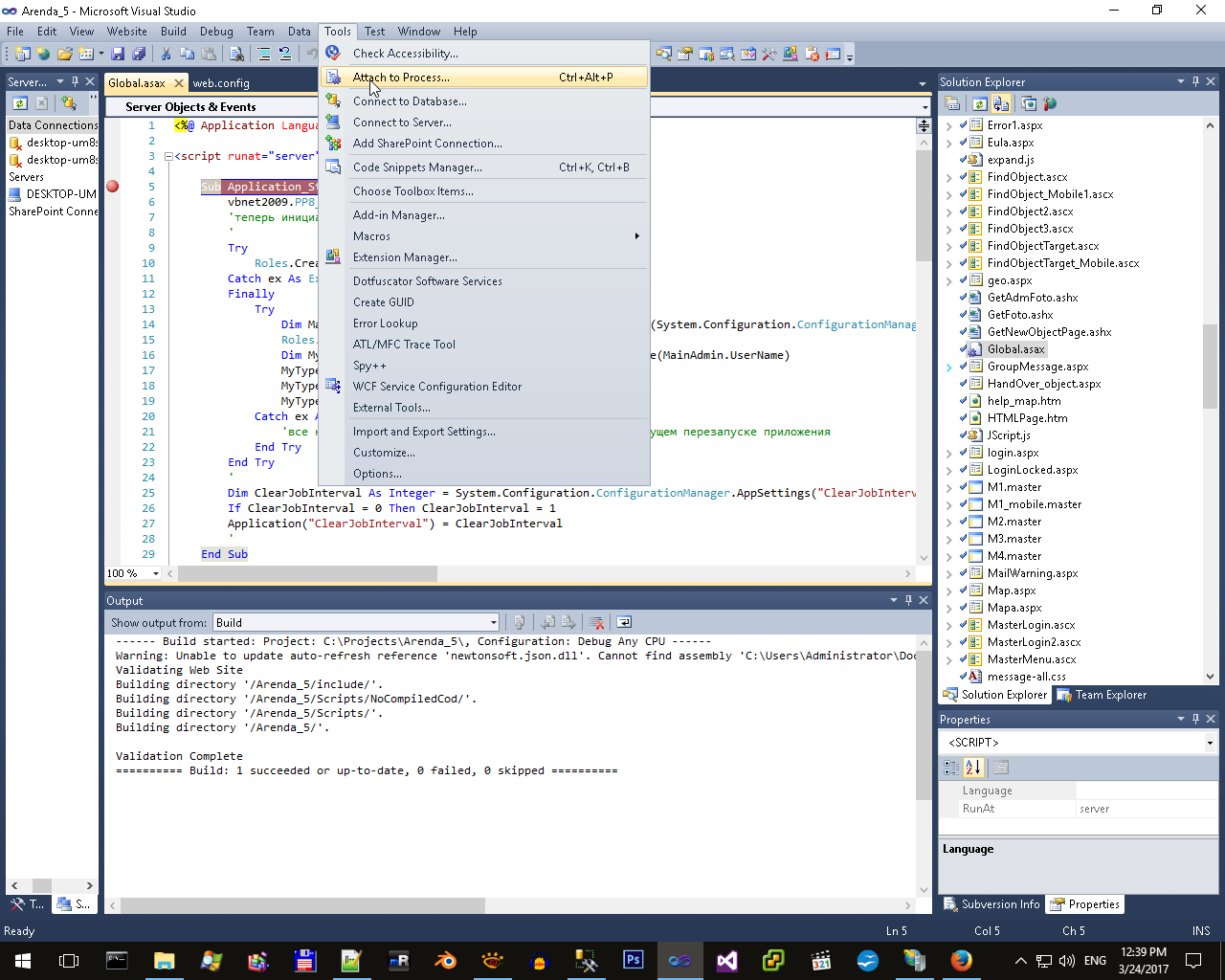
Task: Click the Nest Related Files icon
Action: (x=1001, y=103)
